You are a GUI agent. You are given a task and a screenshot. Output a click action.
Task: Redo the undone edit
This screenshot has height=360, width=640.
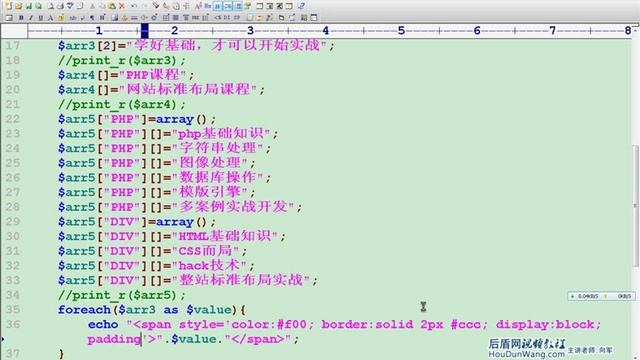(x=144, y=6)
